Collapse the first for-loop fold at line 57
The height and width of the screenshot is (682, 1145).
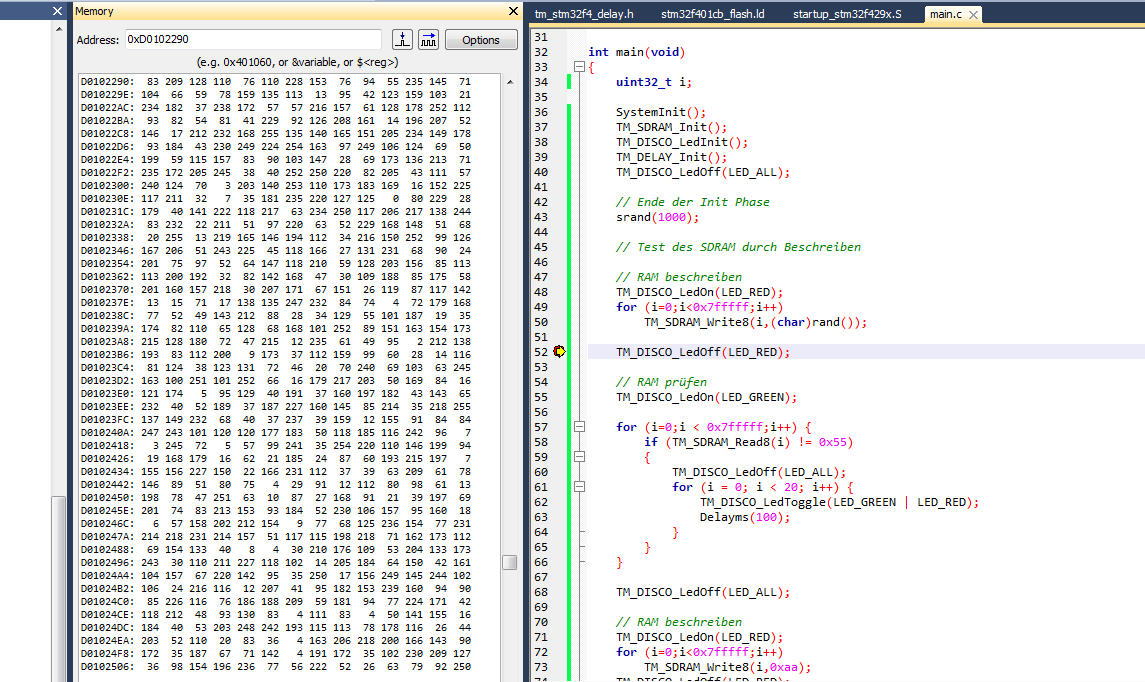tap(578, 427)
